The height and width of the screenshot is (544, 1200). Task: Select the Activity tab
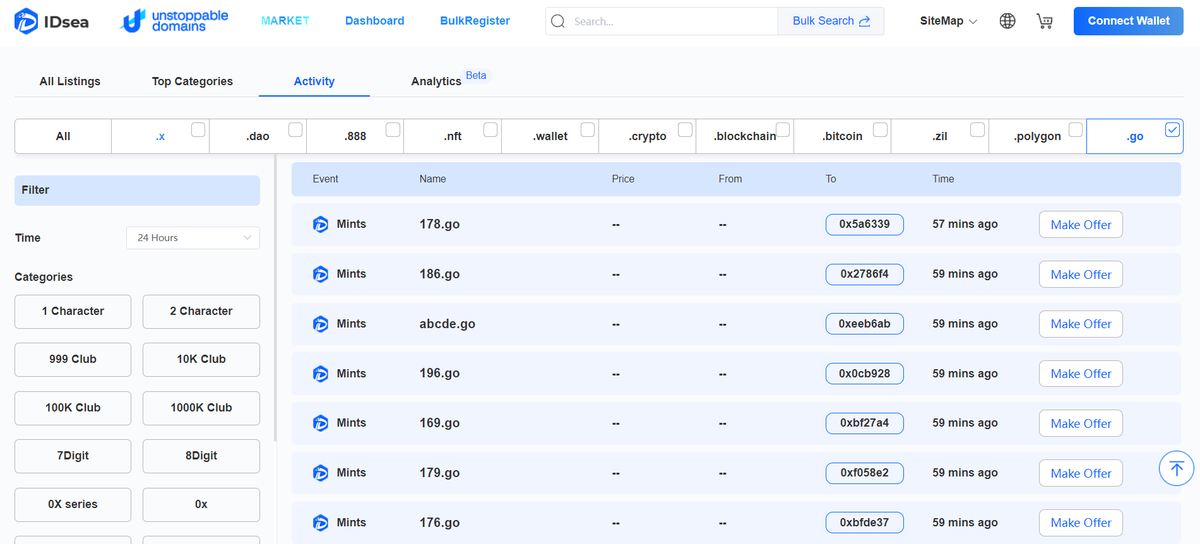[314, 81]
